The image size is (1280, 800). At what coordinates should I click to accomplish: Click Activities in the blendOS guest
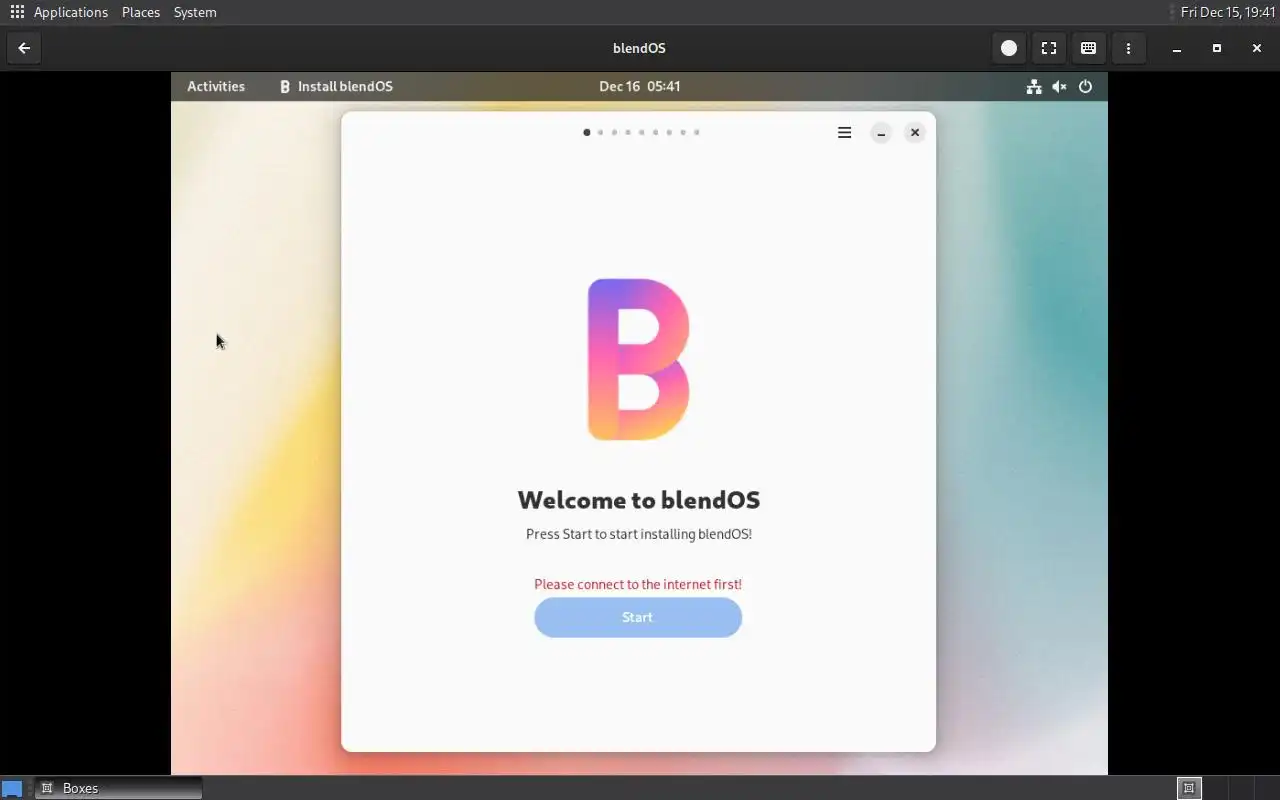point(216,86)
